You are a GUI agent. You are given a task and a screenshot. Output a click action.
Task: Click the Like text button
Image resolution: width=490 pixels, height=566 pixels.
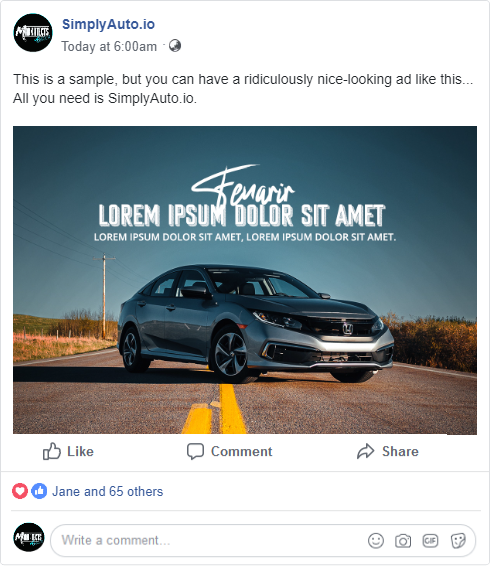pyautogui.click(x=80, y=452)
